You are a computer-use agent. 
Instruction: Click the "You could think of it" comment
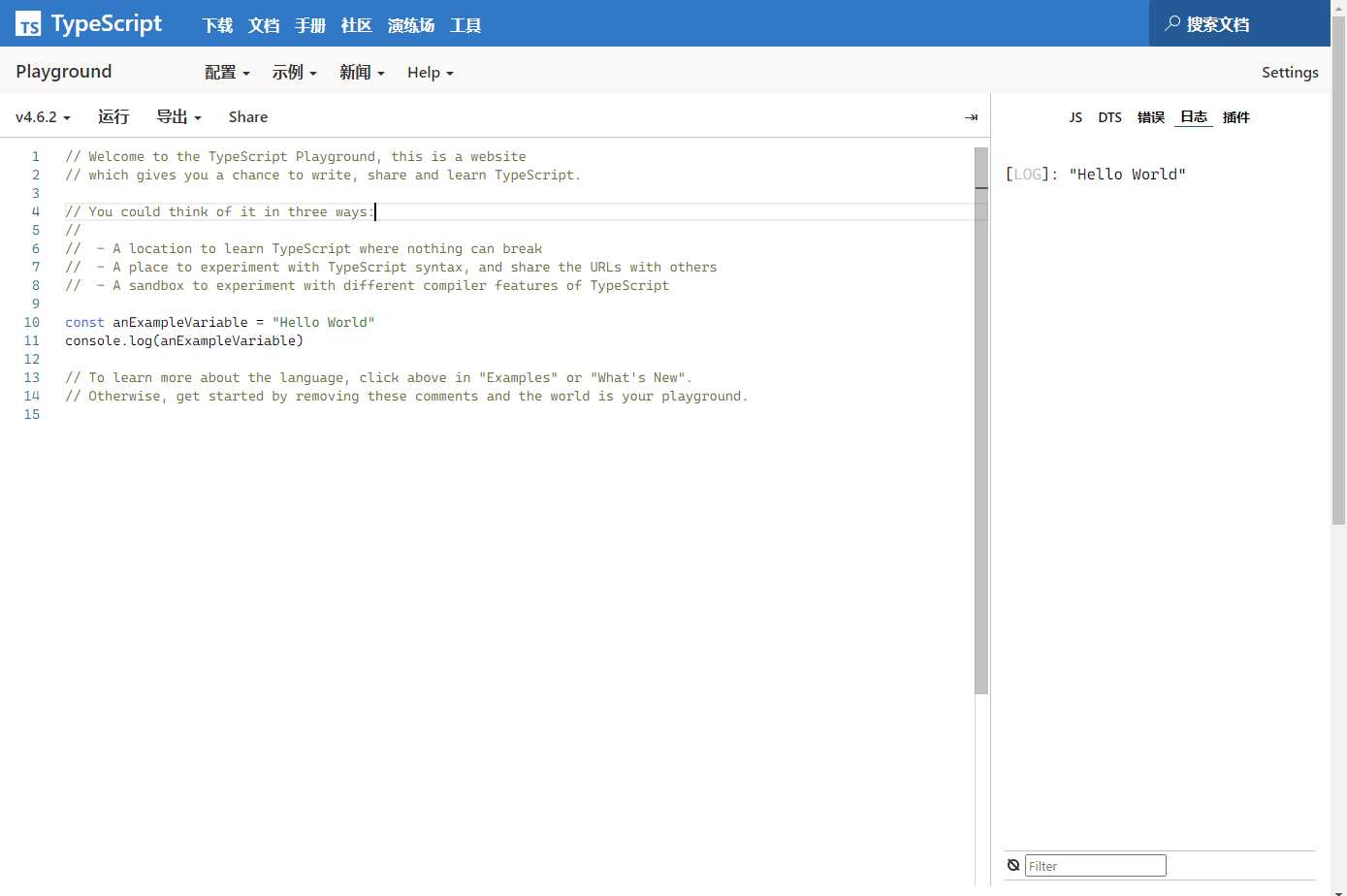(x=219, y=212)
